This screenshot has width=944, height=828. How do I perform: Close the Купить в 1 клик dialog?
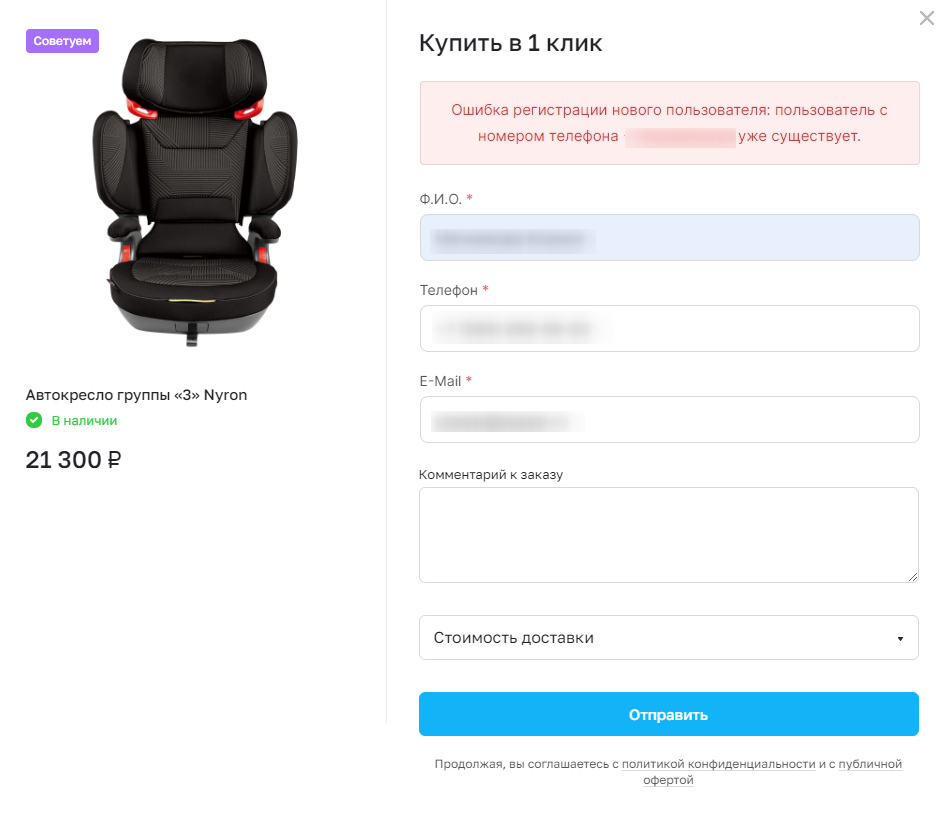tap(927, 18)
